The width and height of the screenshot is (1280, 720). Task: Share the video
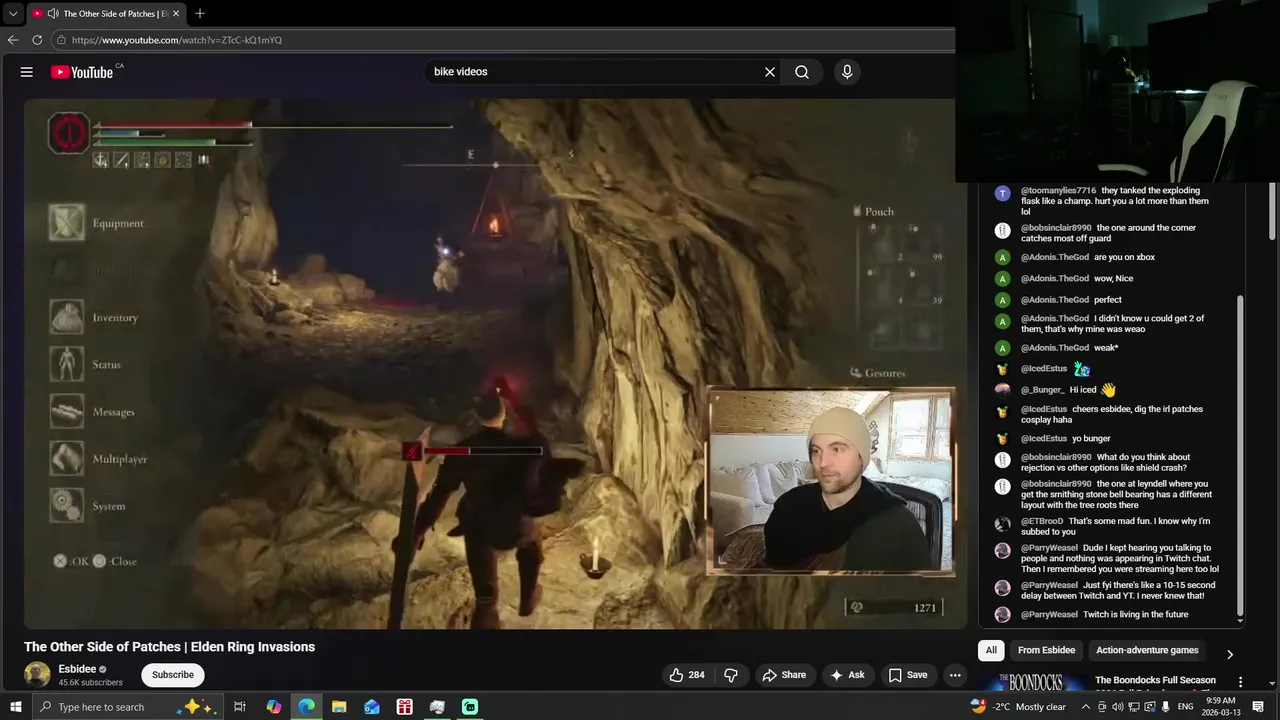click(784, 675)
